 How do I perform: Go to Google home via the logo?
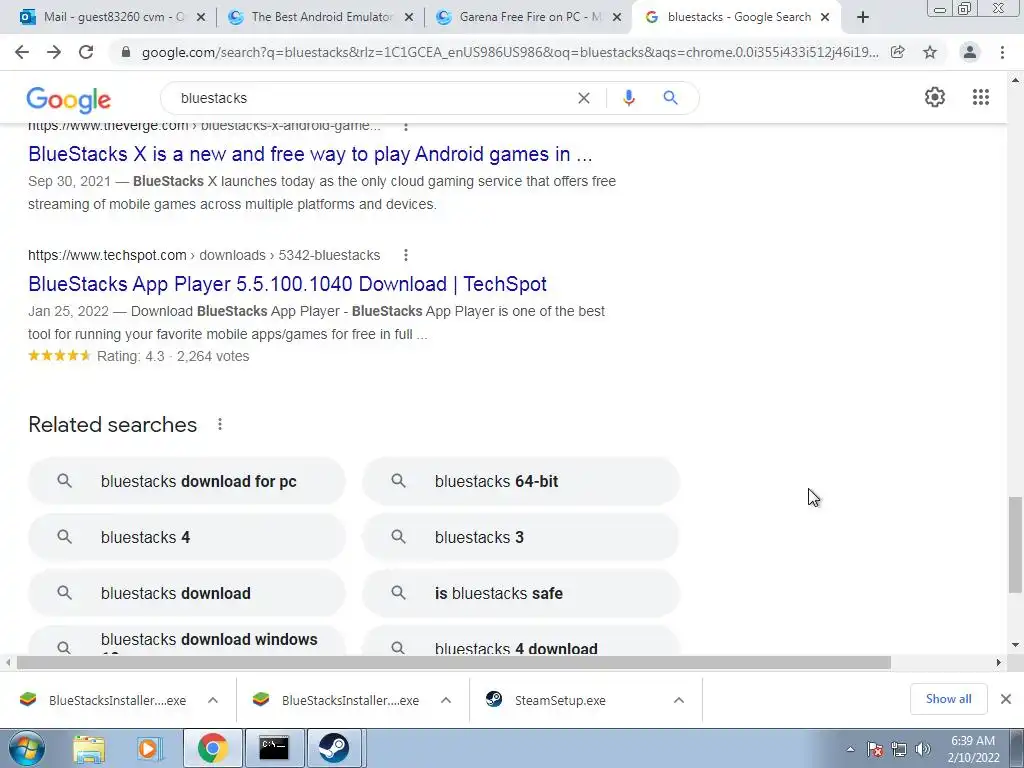[x=69, y=99]
